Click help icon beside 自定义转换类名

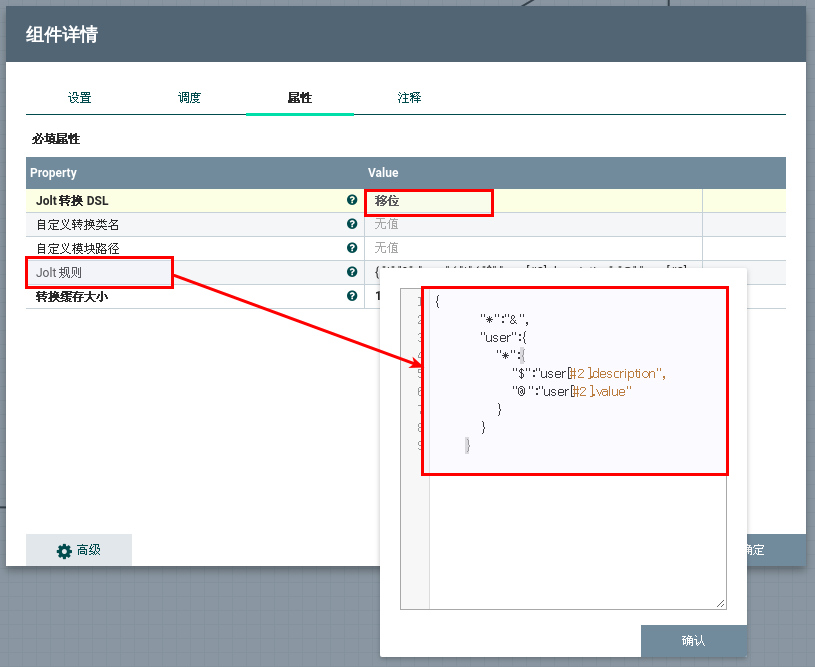tap(352, 224)
